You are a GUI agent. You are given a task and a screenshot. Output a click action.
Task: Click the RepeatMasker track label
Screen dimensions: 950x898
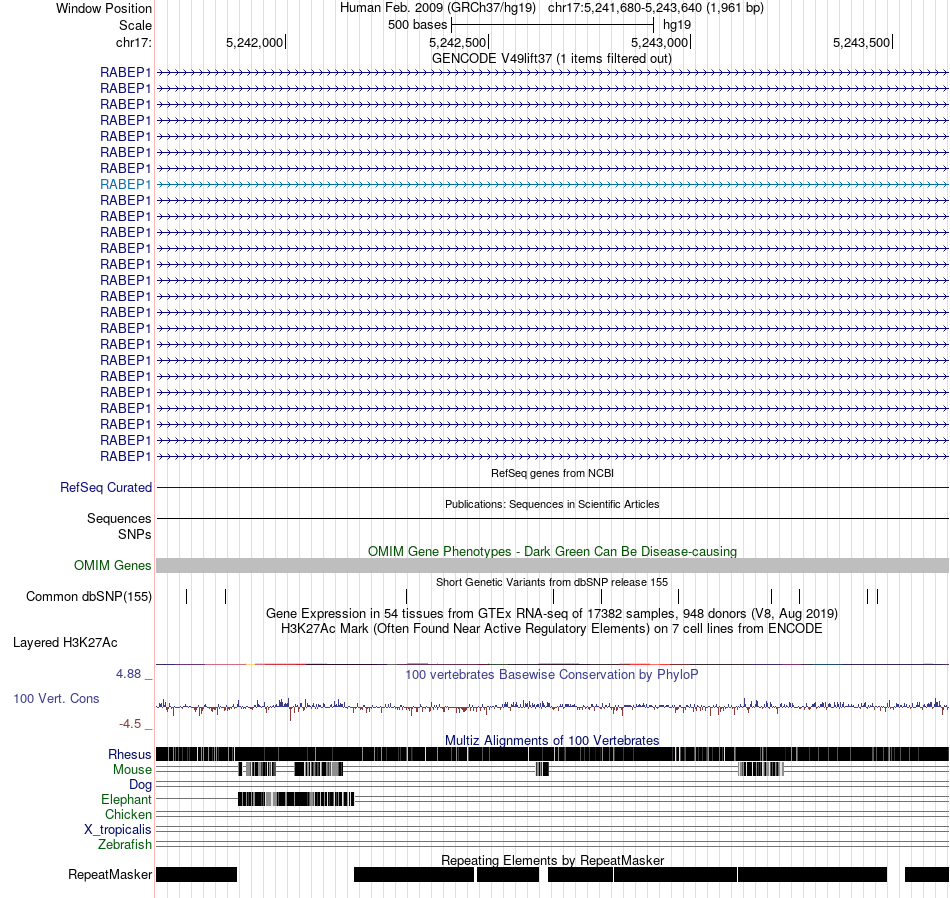point(110,874)
